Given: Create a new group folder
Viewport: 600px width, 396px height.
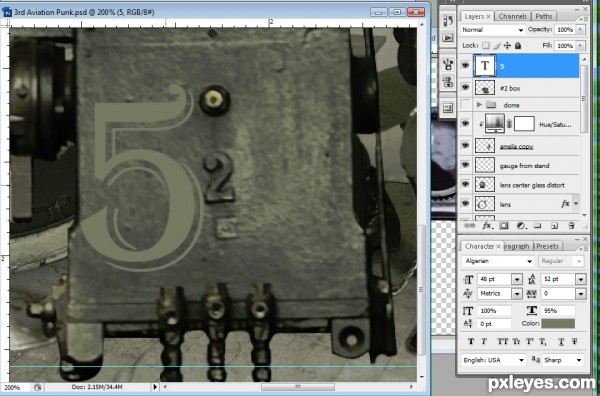Looking at the screenshot, I should pyautogui.click(x=537, y=226).
